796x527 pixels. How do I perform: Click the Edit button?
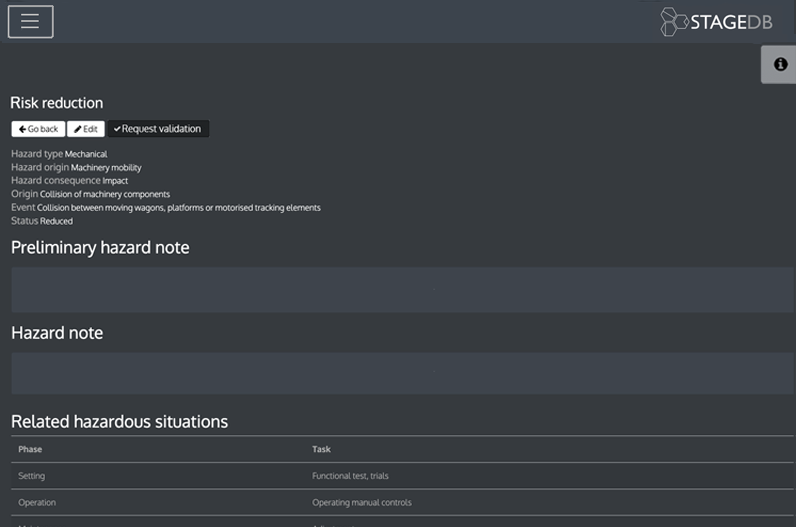tap(86, 129)
